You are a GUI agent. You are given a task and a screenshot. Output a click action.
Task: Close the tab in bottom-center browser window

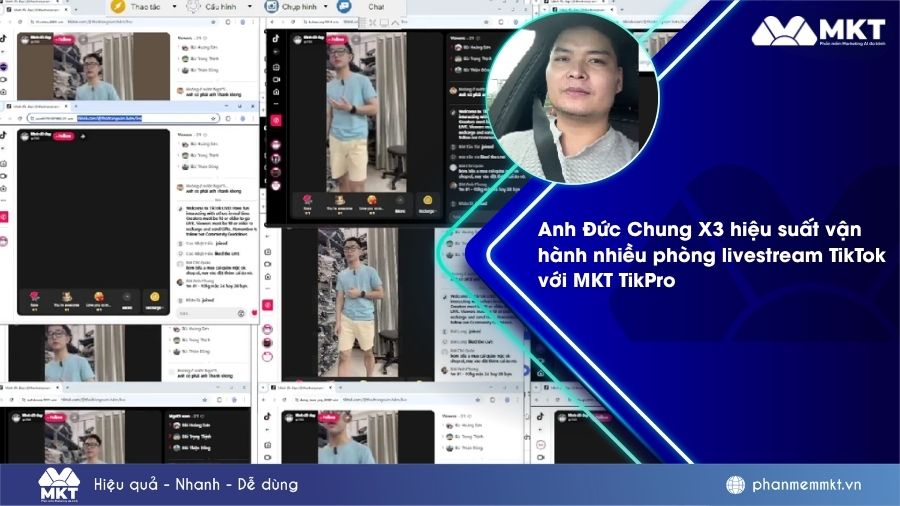pyautogui.click(x=330, y=388)
